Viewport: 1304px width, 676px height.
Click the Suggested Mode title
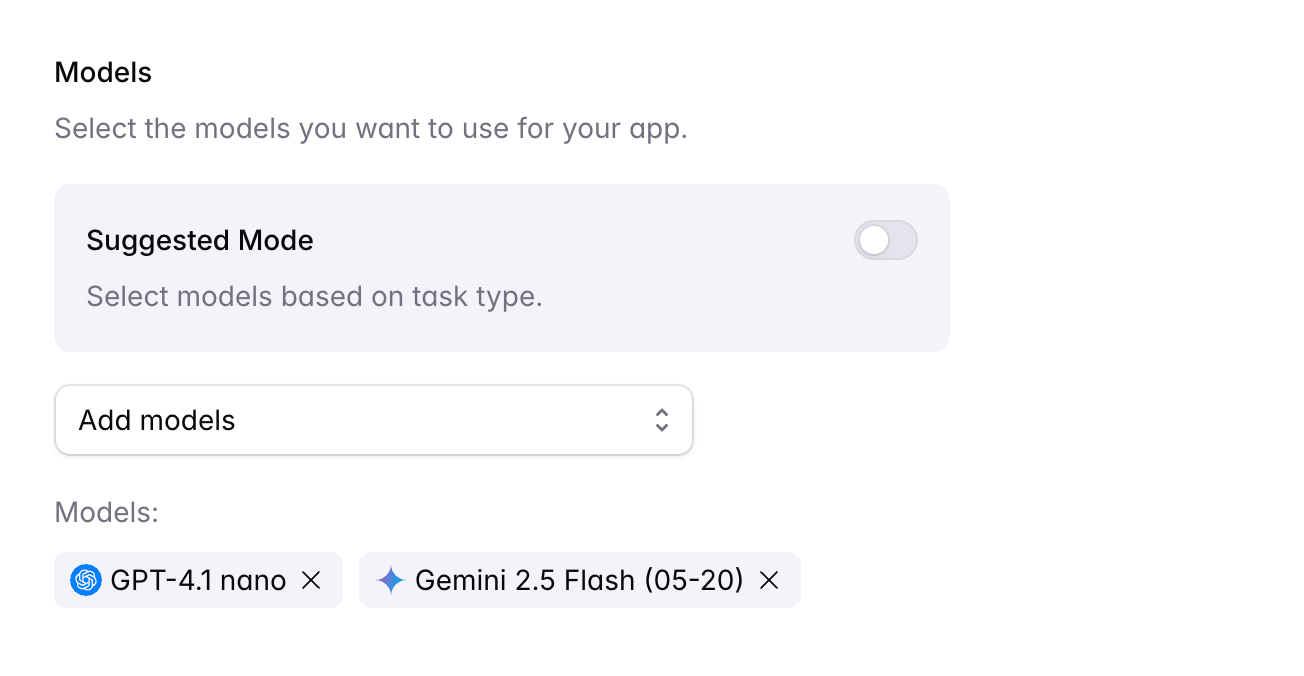[200, 241]
